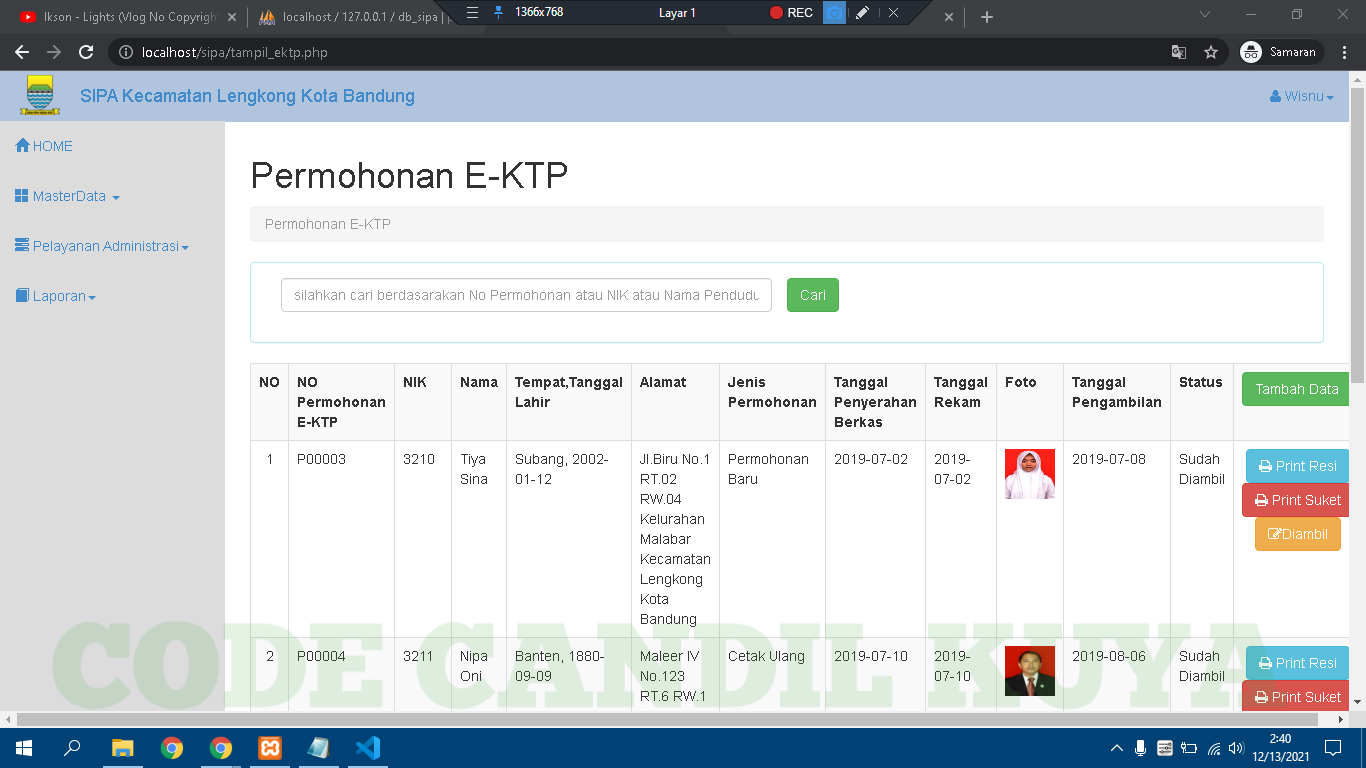
Task: Open the notification center icon
Action: 1333,747
